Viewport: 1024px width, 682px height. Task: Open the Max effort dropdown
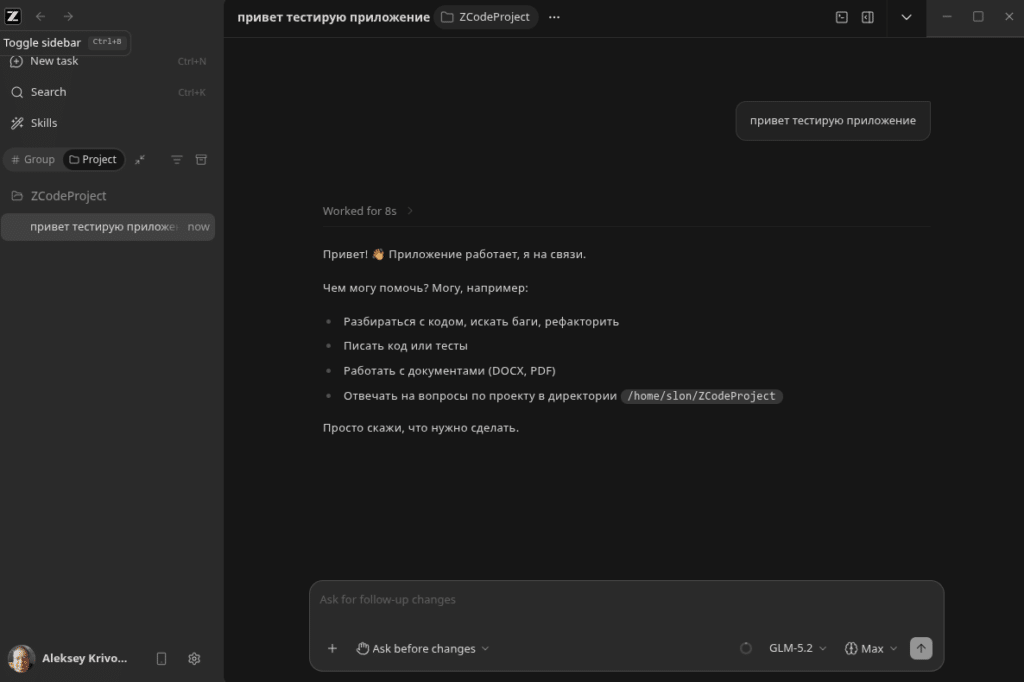click(871, 648)
